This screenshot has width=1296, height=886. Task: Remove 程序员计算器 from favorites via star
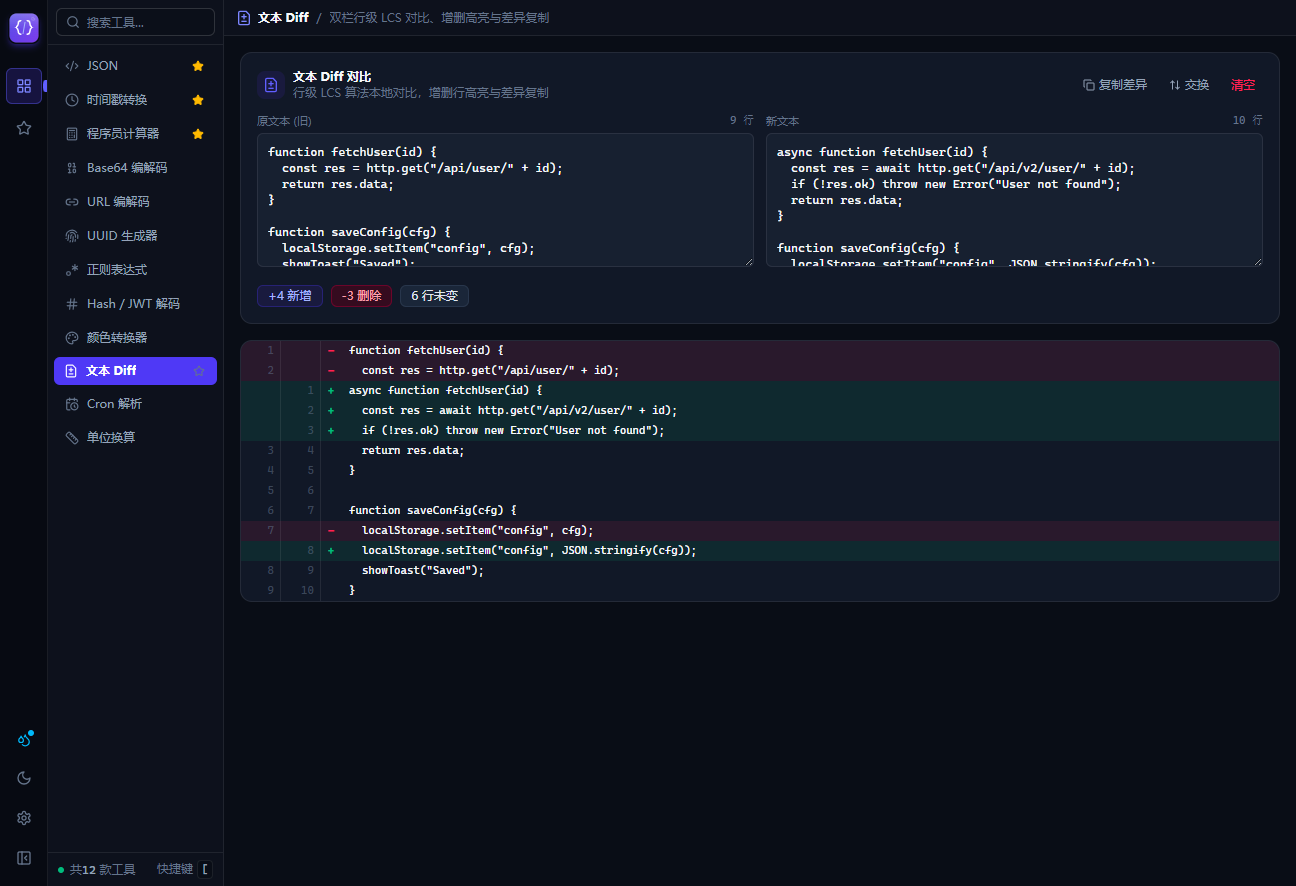[198, 134]
